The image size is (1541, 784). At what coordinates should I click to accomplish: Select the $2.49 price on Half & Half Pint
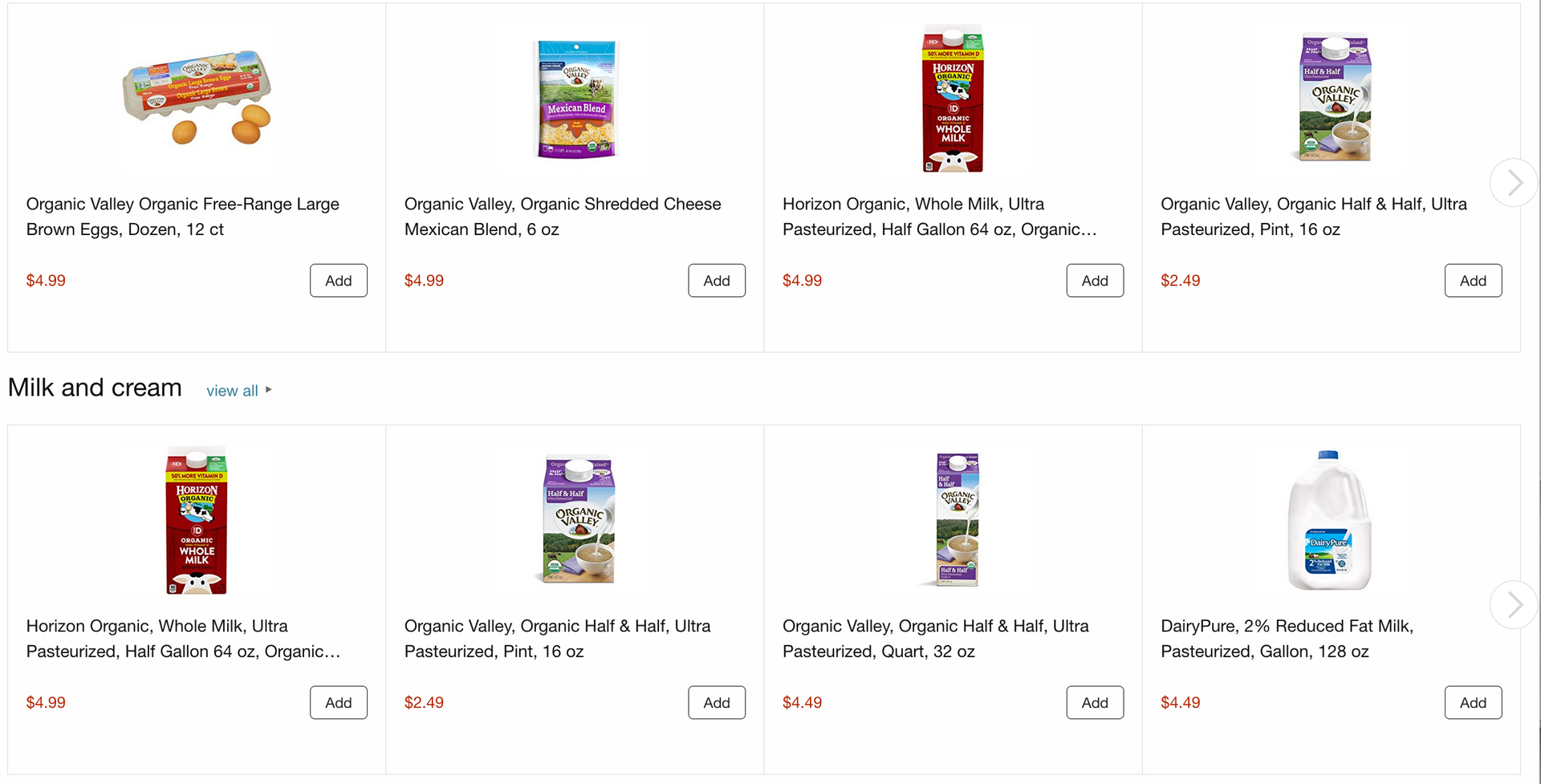pyautogui.click(x=424, y=702)
